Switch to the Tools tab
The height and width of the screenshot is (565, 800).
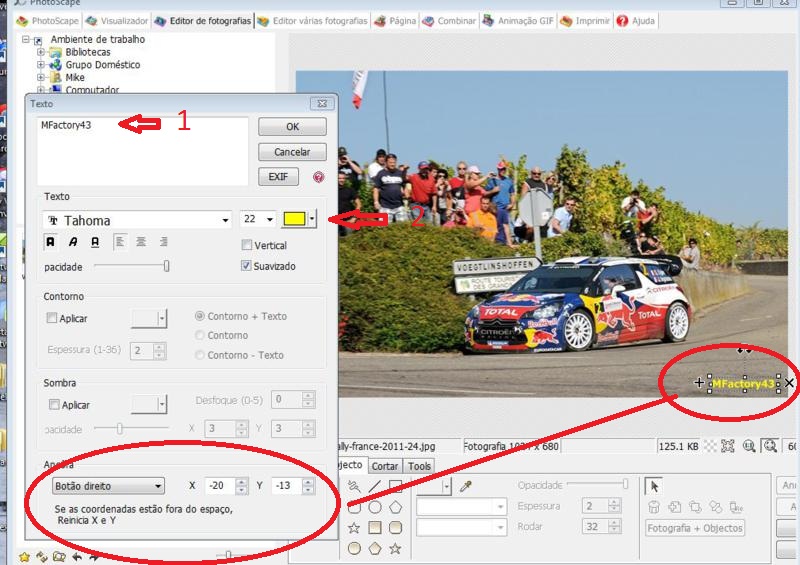coord(419,466)
